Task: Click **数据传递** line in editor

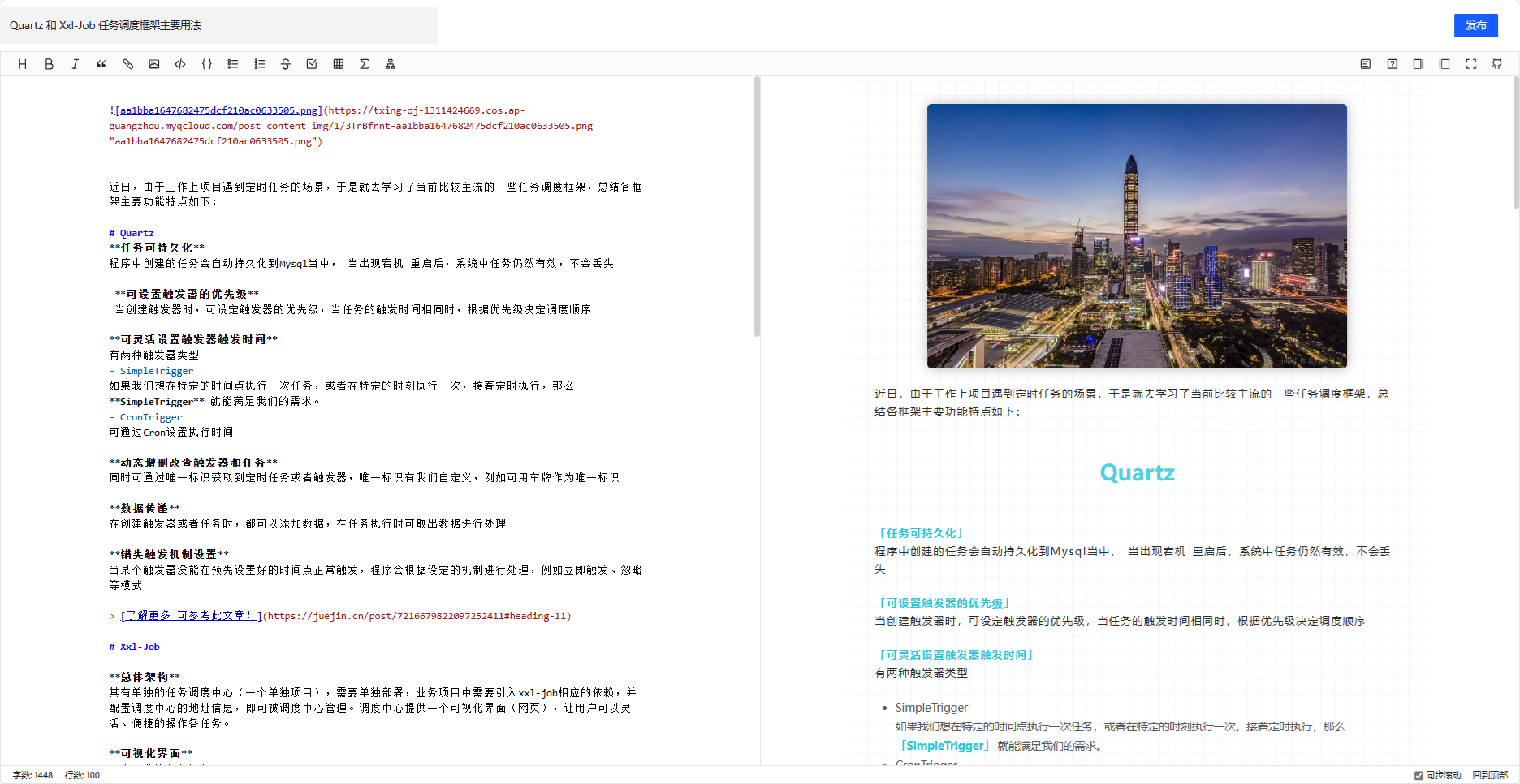Action: coord(145,509)
